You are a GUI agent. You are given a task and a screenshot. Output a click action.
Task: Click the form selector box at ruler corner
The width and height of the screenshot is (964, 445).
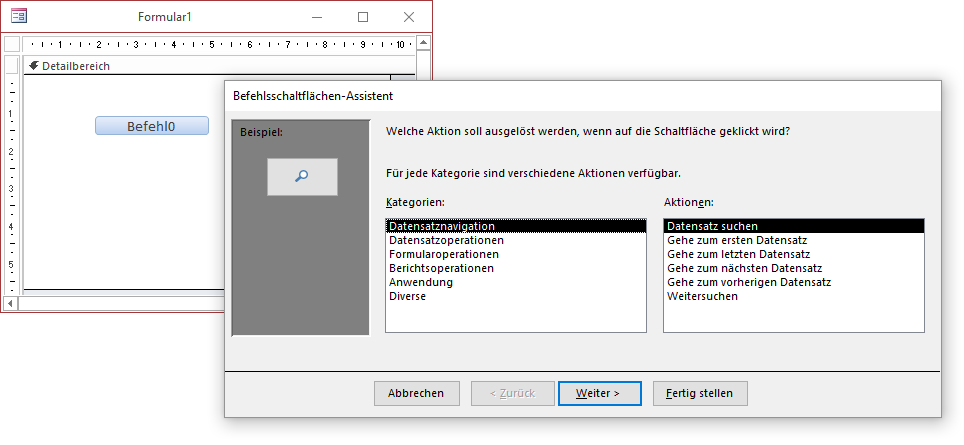12,44
